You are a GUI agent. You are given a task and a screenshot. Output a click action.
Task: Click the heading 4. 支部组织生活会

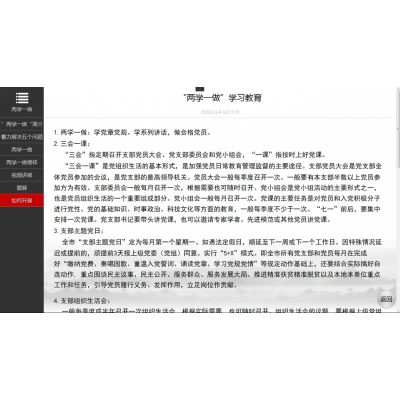coord(82,301)
